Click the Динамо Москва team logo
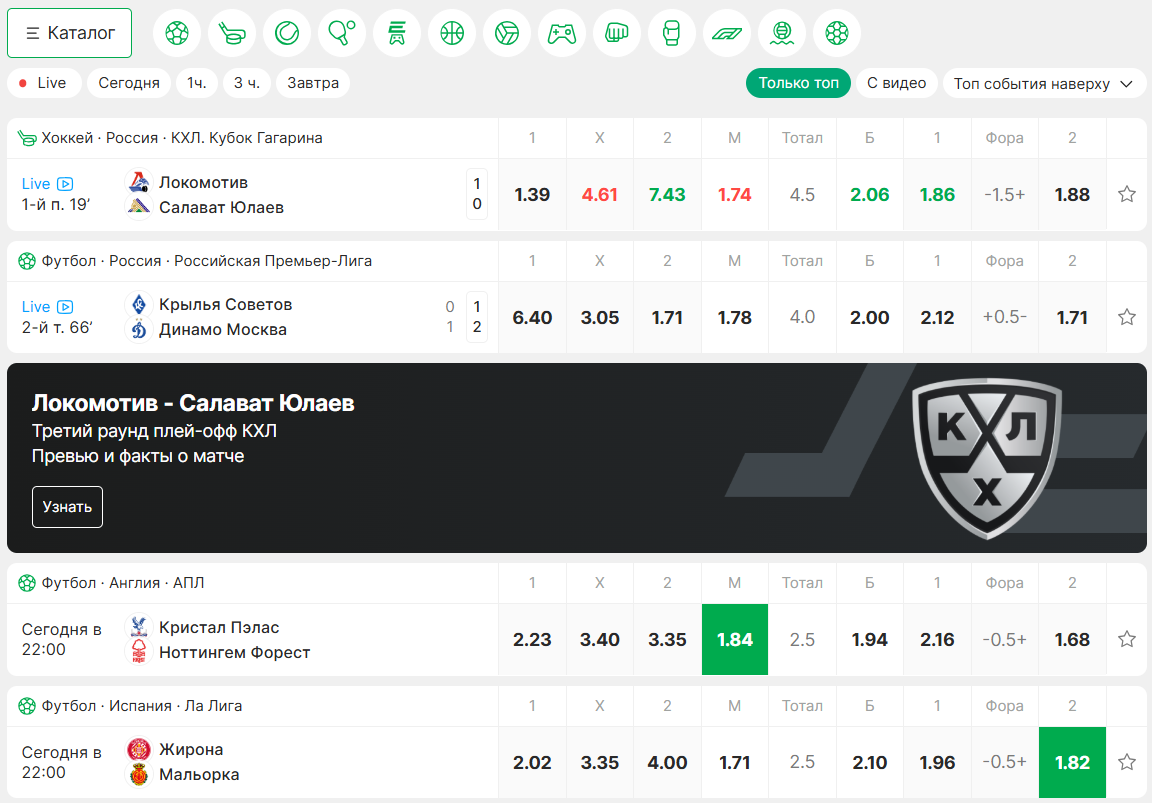Screen dimensions: 1152x803 coord(138,330)
